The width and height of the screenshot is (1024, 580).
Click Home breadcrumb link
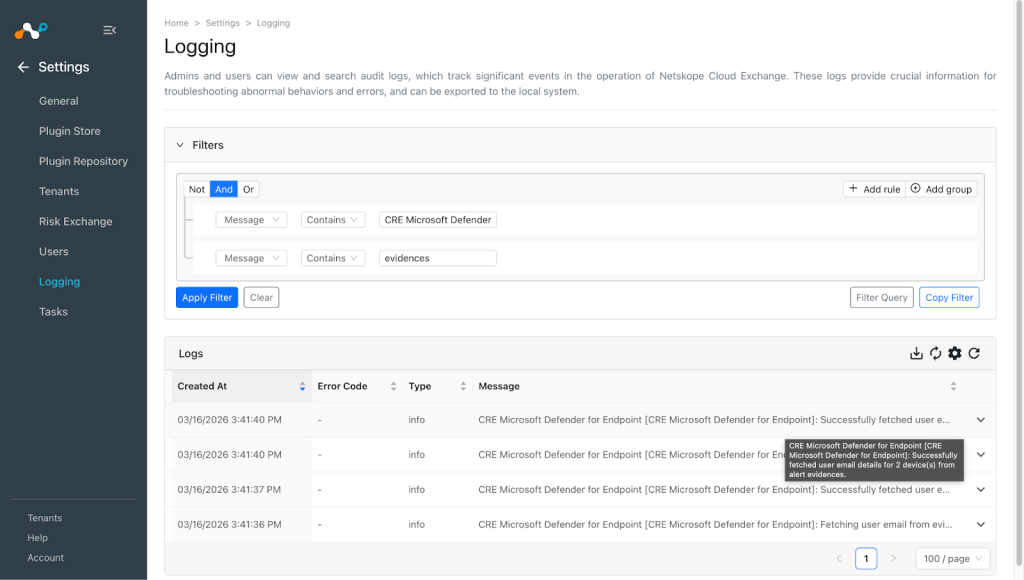pos(176,23)
